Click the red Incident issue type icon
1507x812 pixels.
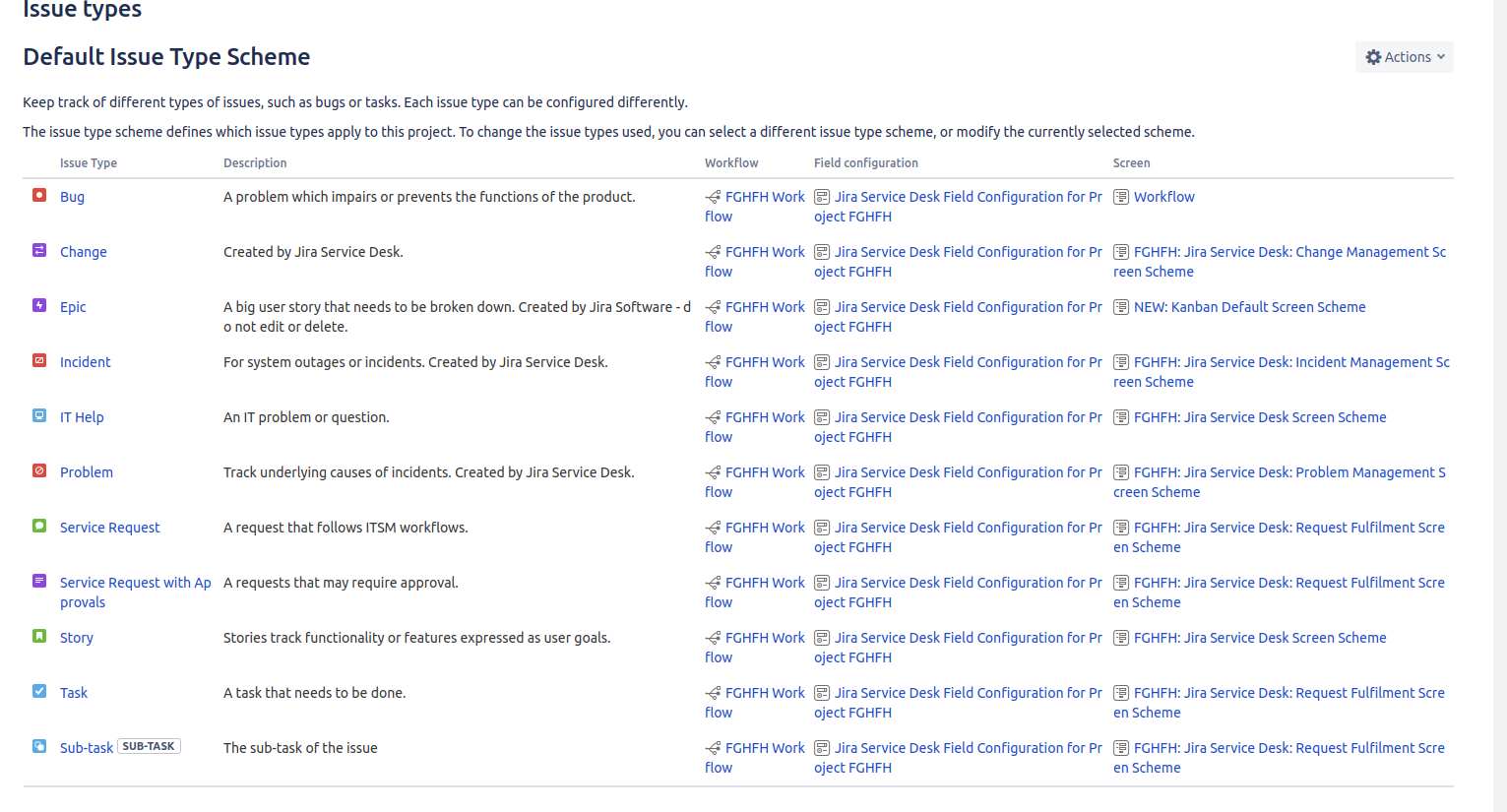pyautogui.click(x=39, y=360)
